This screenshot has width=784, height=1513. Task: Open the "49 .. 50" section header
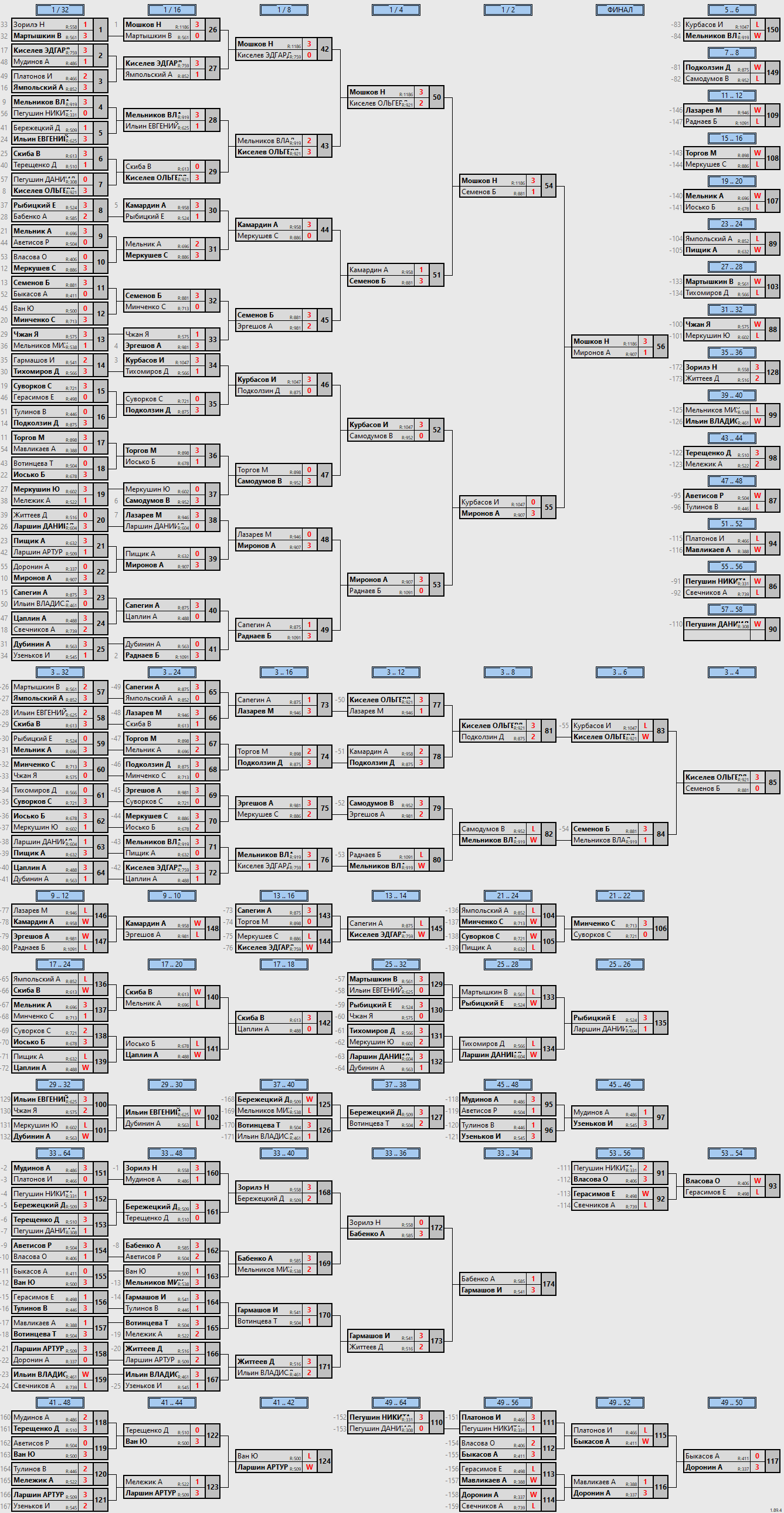[x=732, y=1403]
